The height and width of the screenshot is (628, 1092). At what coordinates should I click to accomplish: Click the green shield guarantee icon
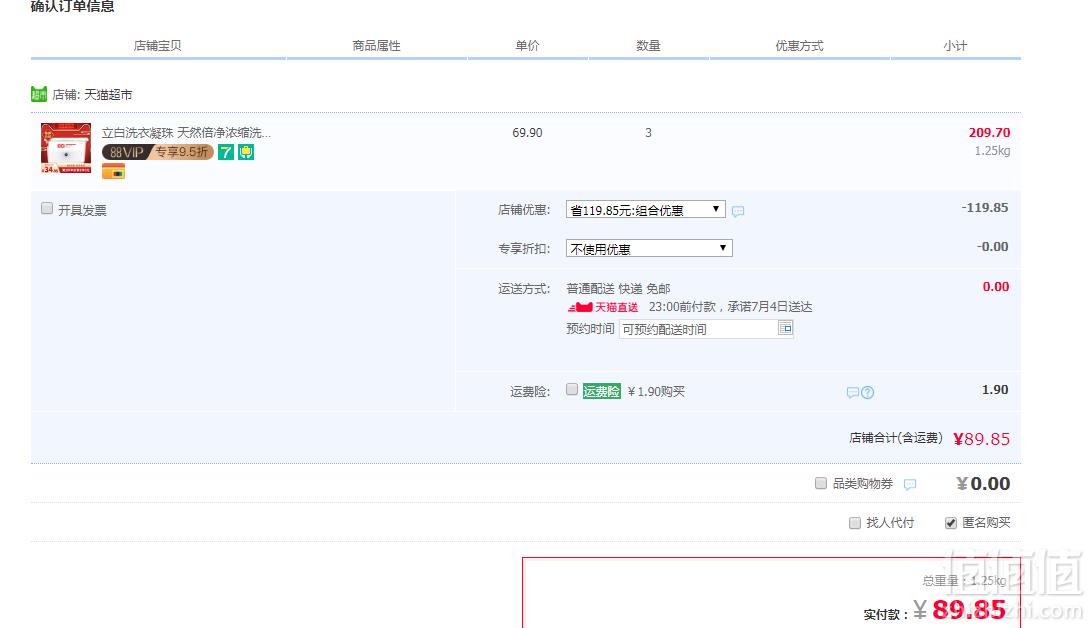pyautogui.click(x=246, y=152)
